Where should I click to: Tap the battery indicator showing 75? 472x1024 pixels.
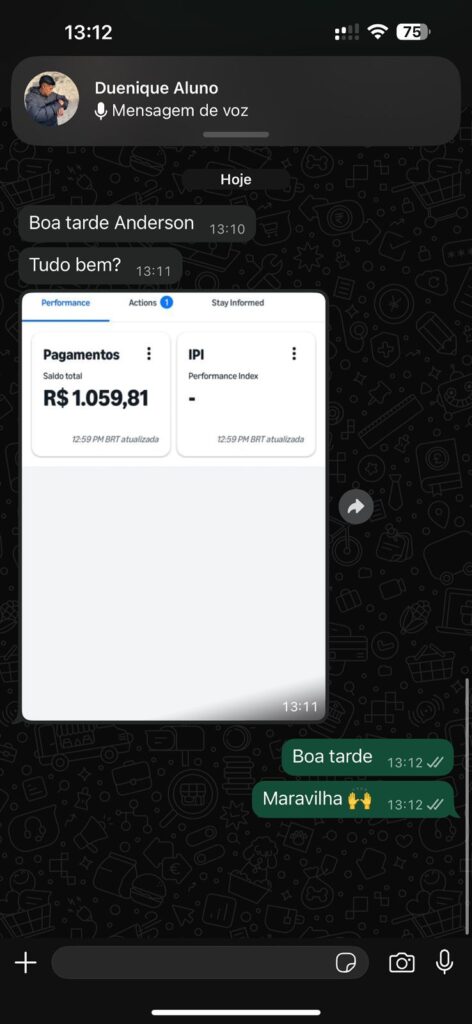pos(413,32)
